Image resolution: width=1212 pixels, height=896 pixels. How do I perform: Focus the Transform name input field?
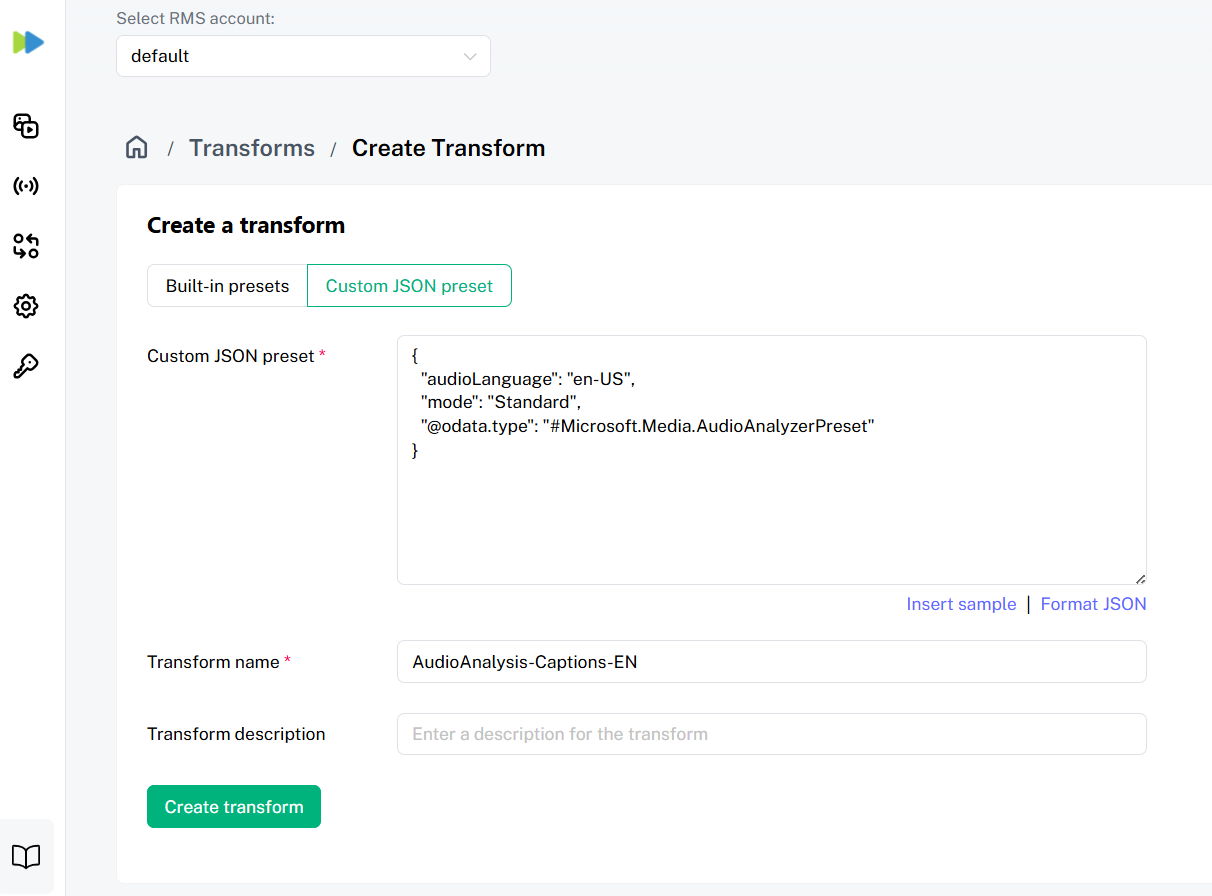(x=771, y=662)
